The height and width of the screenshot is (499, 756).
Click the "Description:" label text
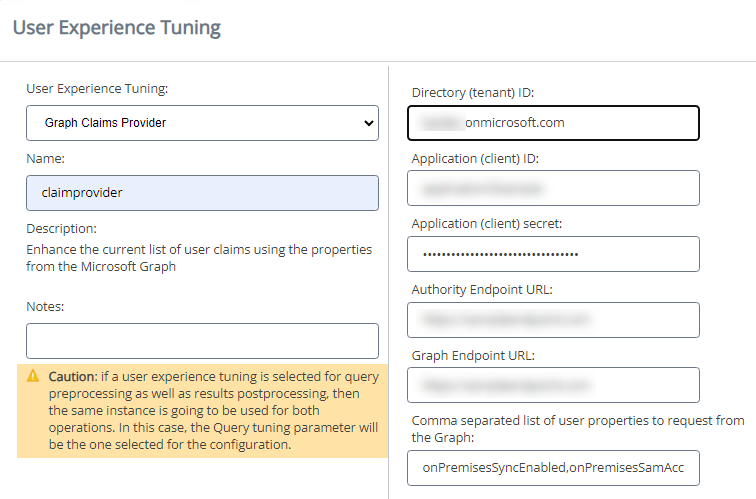[x=61, y=229]
